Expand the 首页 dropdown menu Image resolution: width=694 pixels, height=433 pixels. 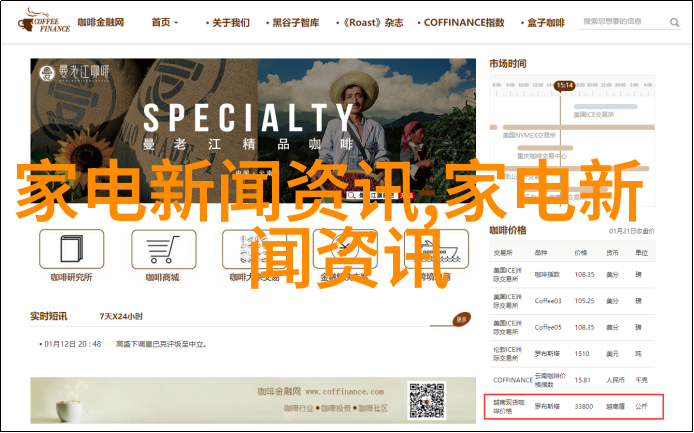click(165, 22)
